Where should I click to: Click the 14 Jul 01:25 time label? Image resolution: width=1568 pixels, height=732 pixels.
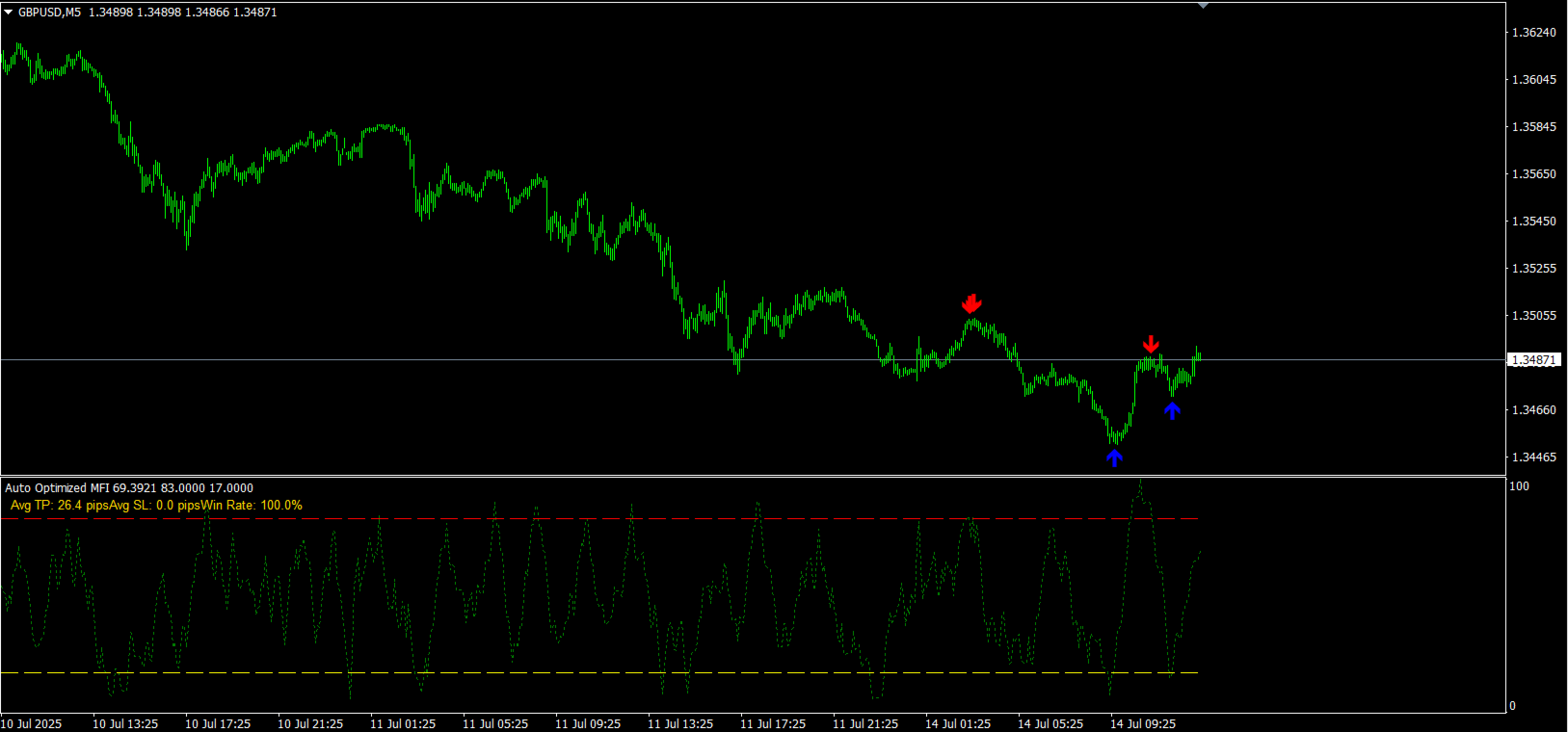(x=958, y=724)
